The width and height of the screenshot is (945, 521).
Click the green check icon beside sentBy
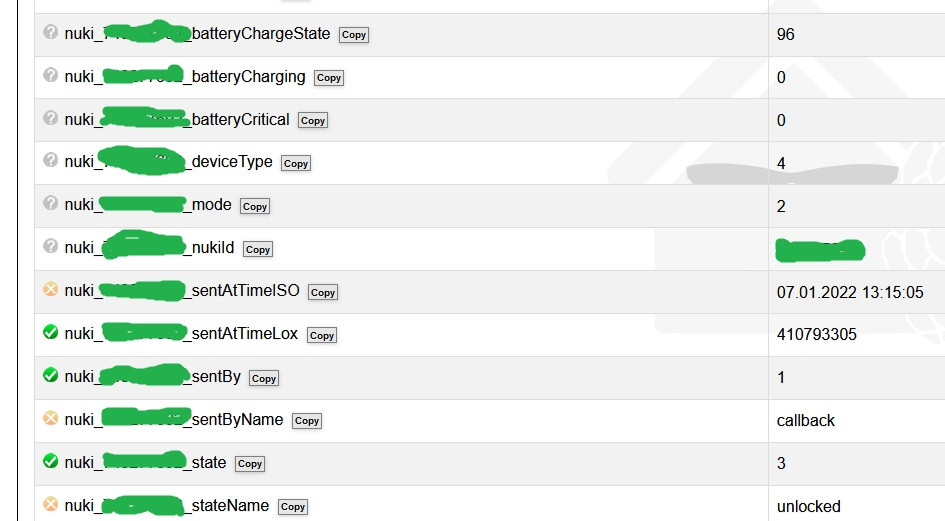(x=51, y=375)
